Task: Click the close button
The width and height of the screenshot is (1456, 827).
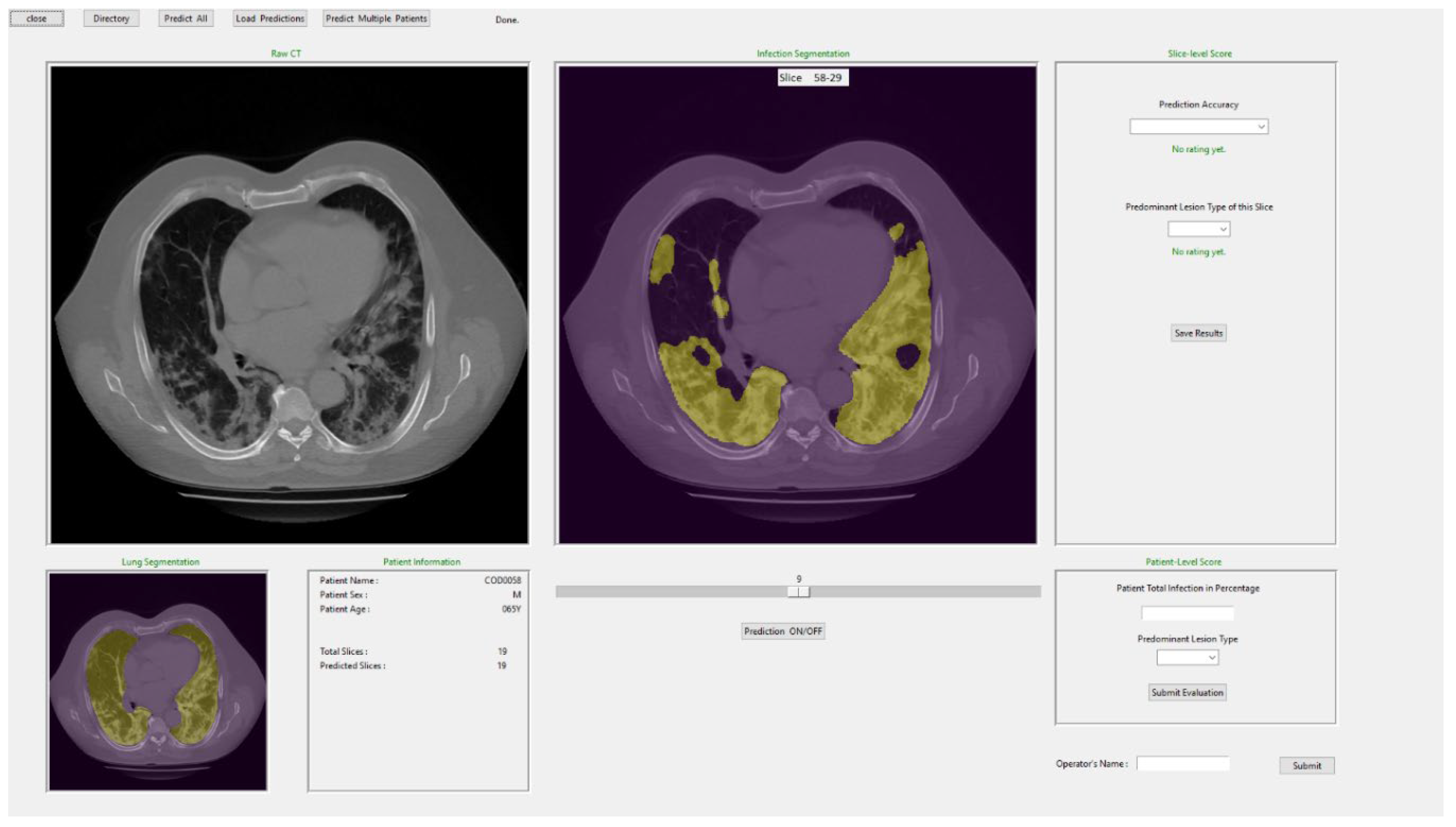Action: (36, 19)
